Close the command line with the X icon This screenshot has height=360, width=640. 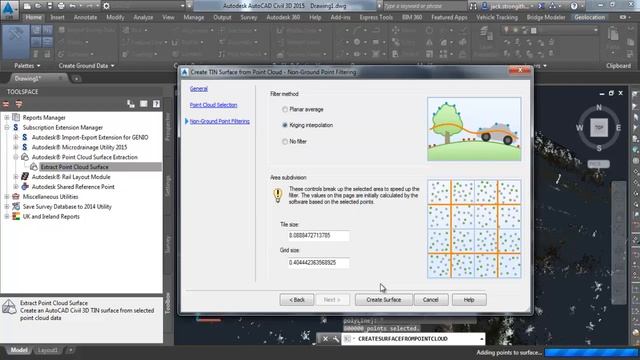[325, 339]
